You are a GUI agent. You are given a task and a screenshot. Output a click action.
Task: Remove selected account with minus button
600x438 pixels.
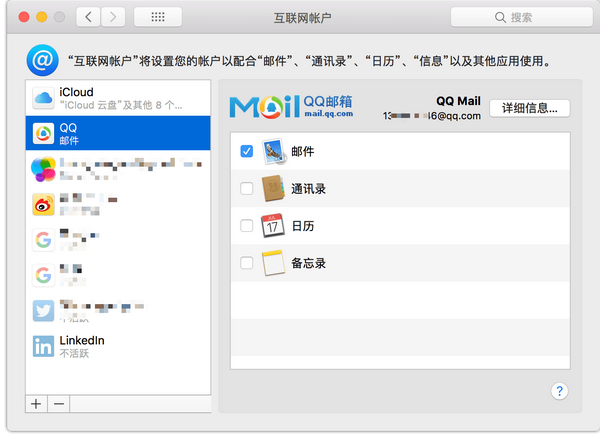[59, 404]
